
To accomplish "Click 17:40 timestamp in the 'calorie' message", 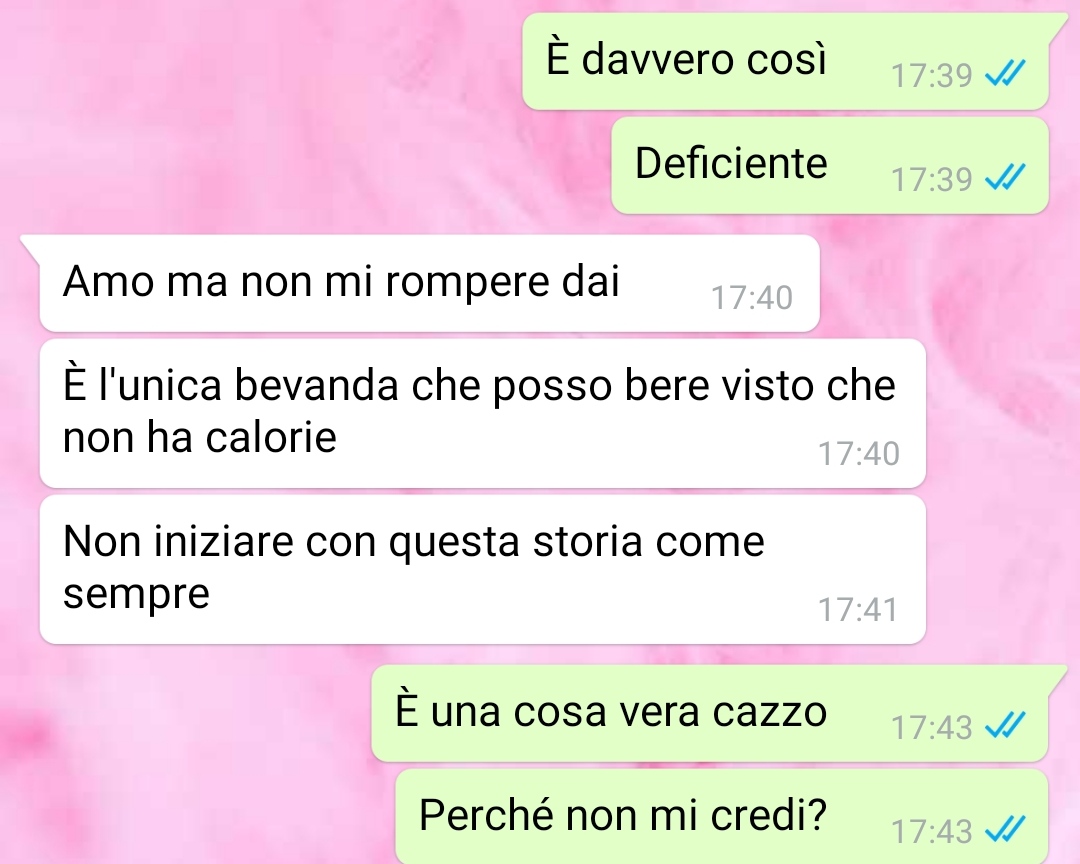I will coord(858,453).
